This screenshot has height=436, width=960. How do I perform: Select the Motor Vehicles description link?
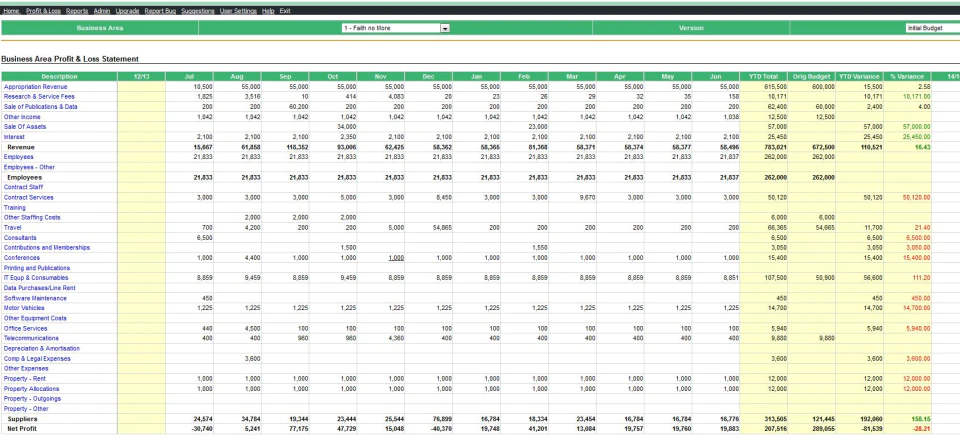click(24, 308)
